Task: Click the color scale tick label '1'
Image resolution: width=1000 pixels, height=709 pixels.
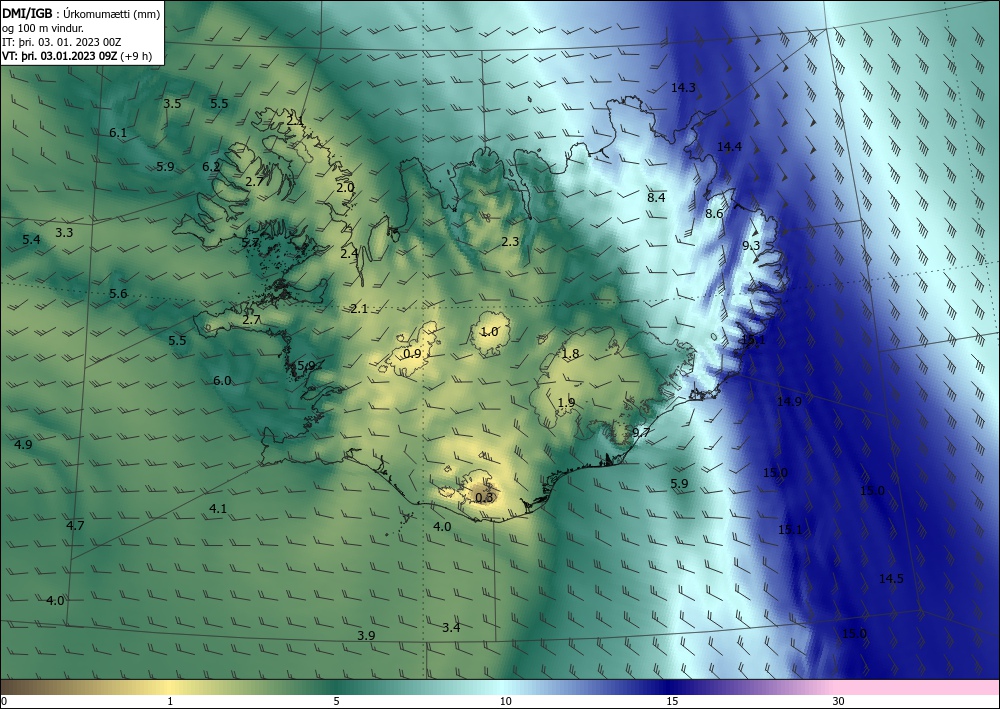Action: point(170,702)
